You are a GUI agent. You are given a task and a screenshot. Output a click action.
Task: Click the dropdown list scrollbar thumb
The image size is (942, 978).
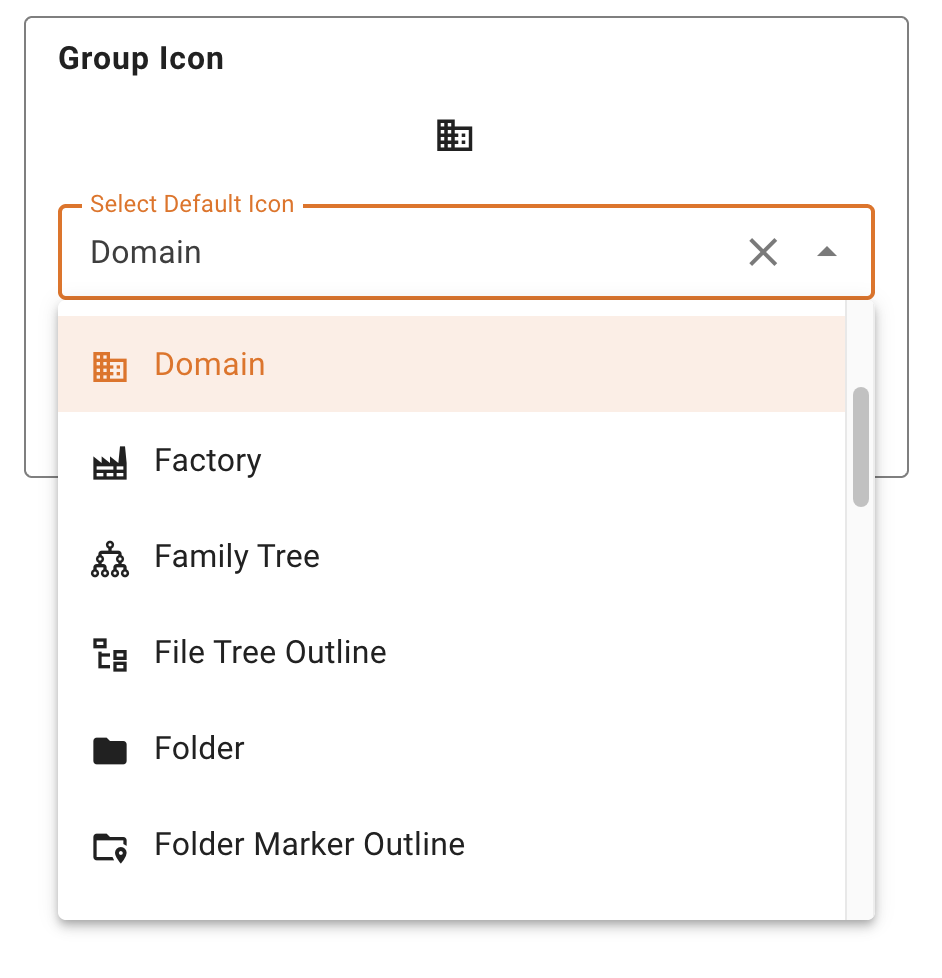click(x=861, y=447)
